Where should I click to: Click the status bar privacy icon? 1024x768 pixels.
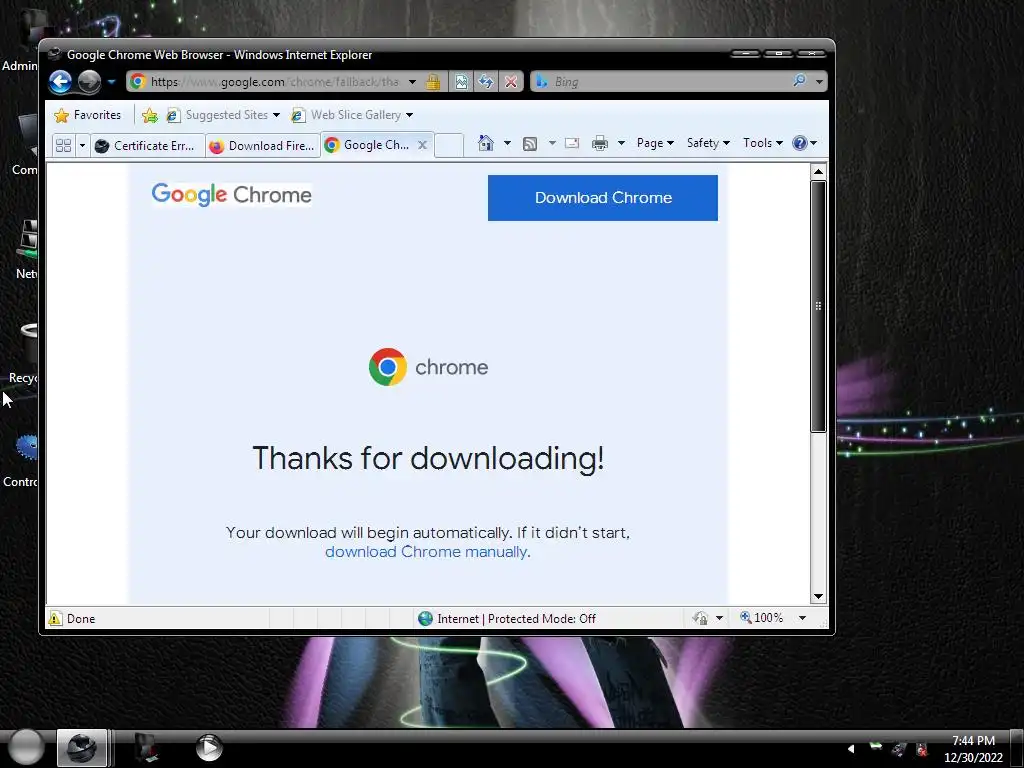coord(701,618)
